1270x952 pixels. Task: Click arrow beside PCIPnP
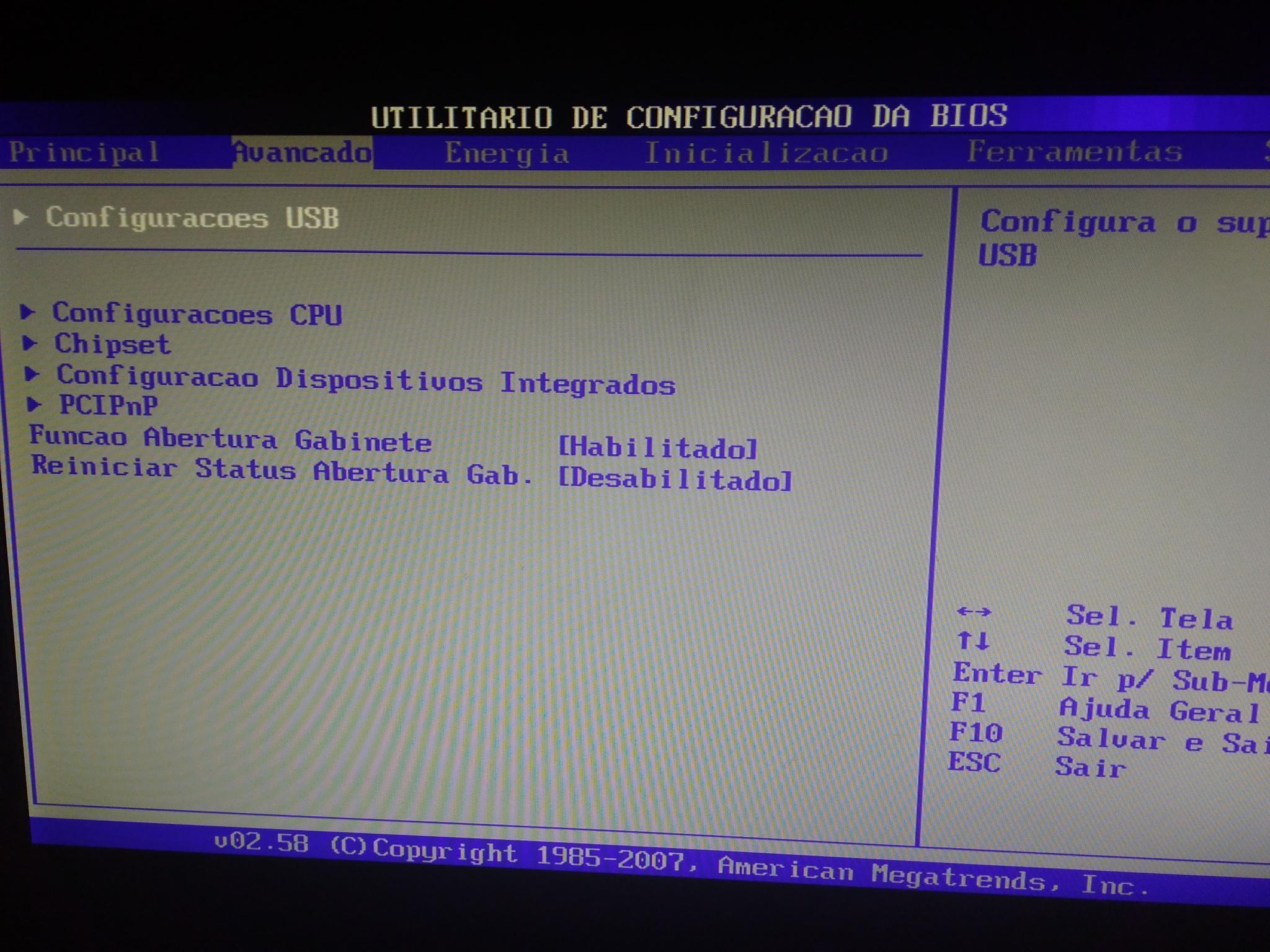pyautogui.click(x=35, y=405)
